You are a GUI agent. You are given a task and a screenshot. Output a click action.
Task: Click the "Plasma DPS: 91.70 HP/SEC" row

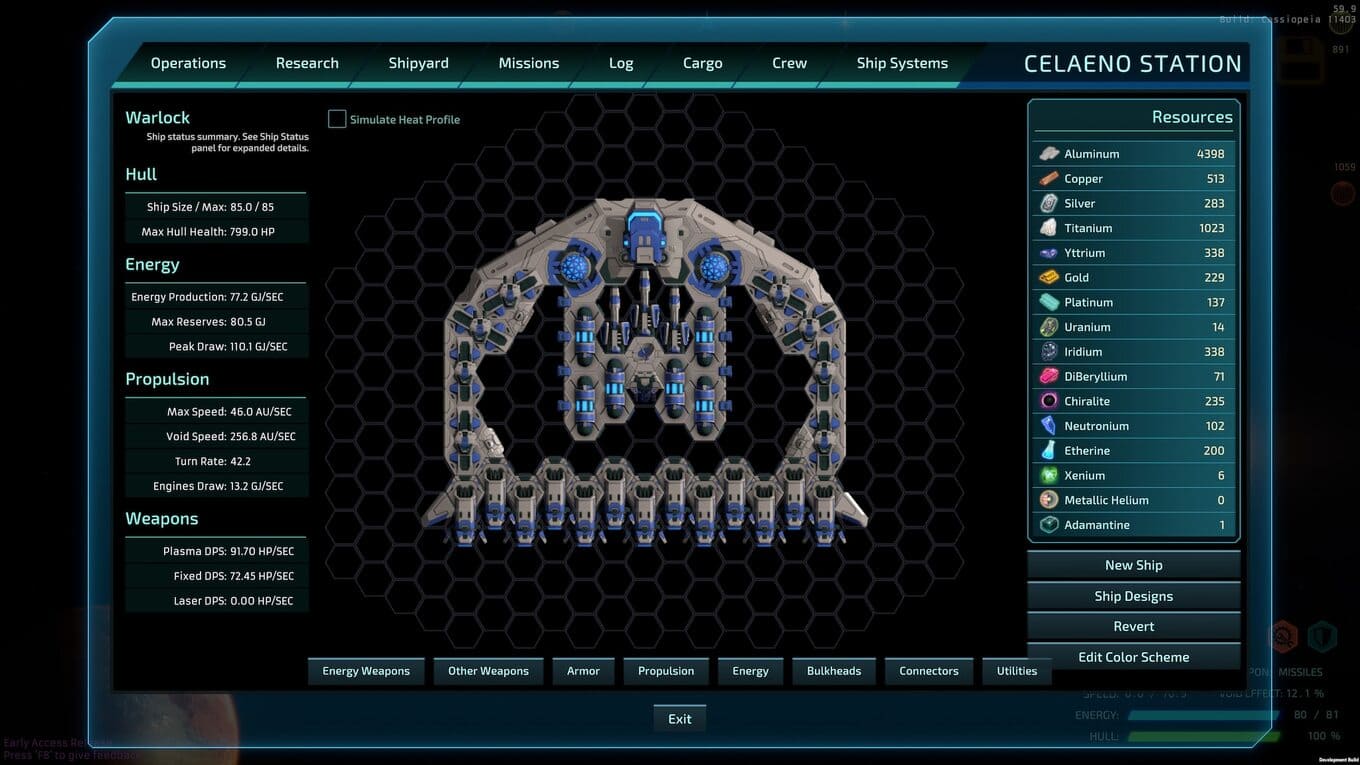tap(216, 551)
